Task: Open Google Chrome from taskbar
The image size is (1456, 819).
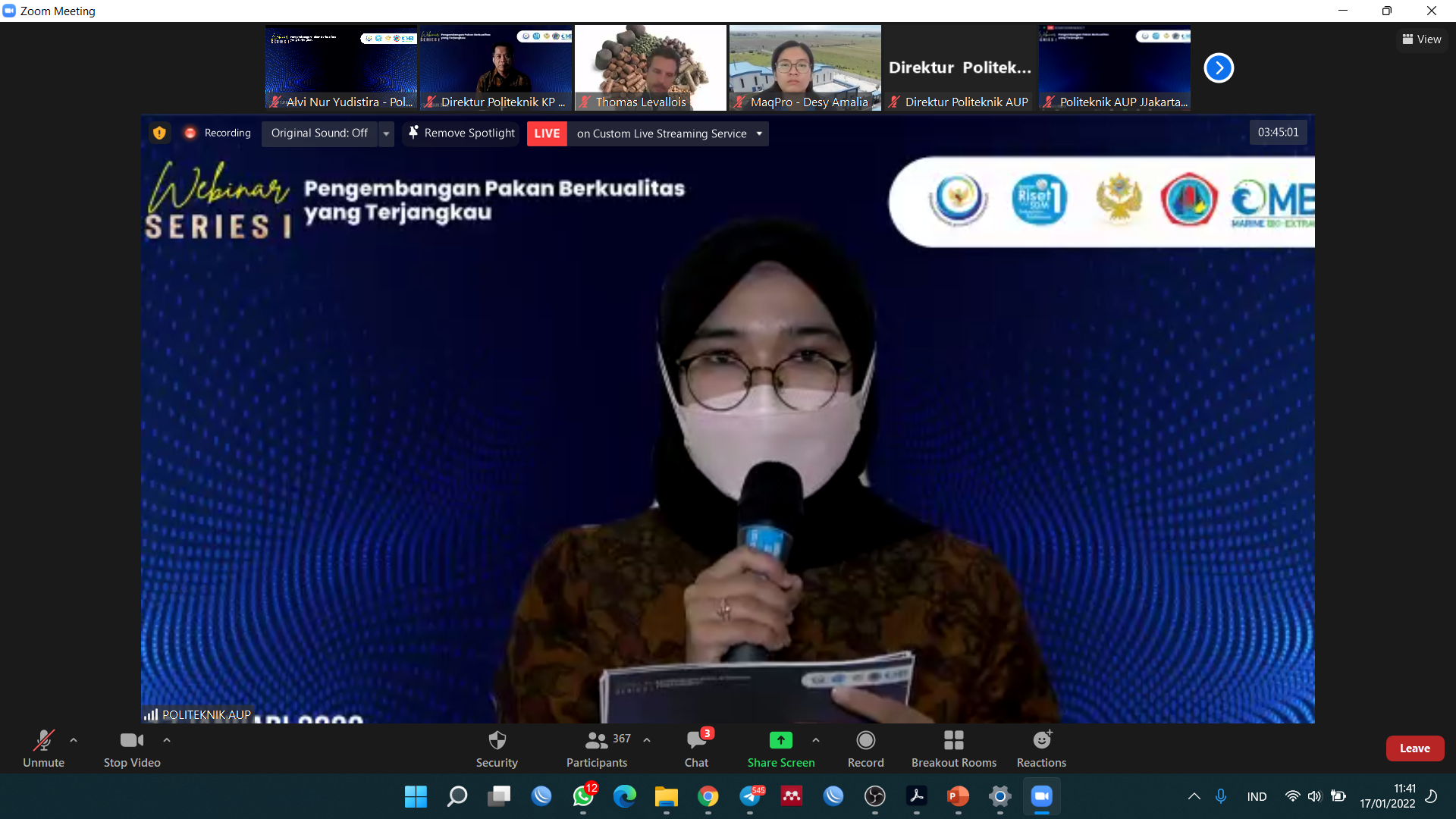Action: [708, 796]
